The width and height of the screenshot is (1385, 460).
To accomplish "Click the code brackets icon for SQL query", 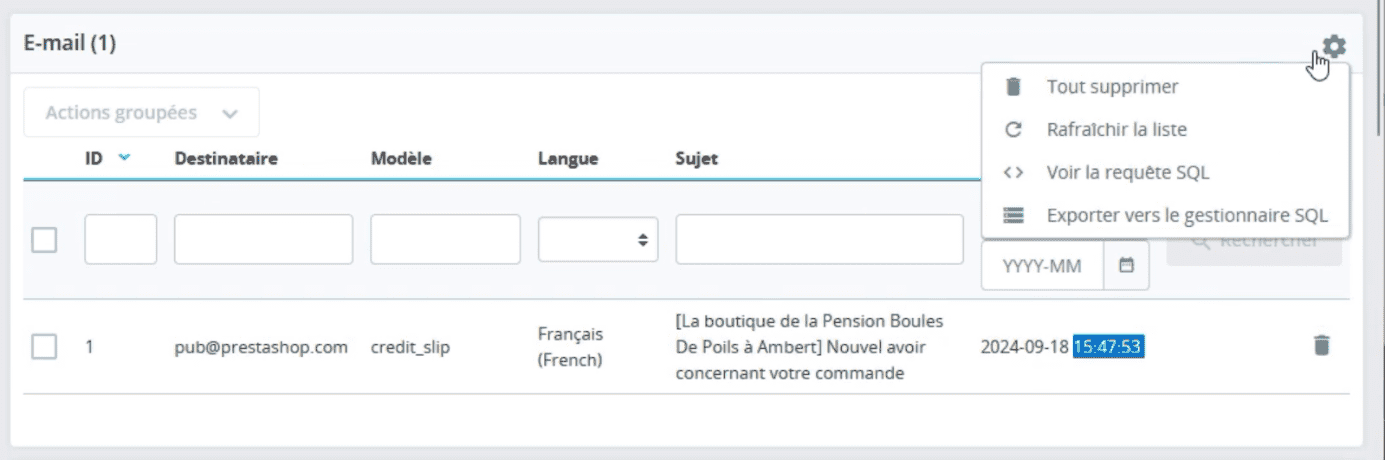I will (1014, 172).
